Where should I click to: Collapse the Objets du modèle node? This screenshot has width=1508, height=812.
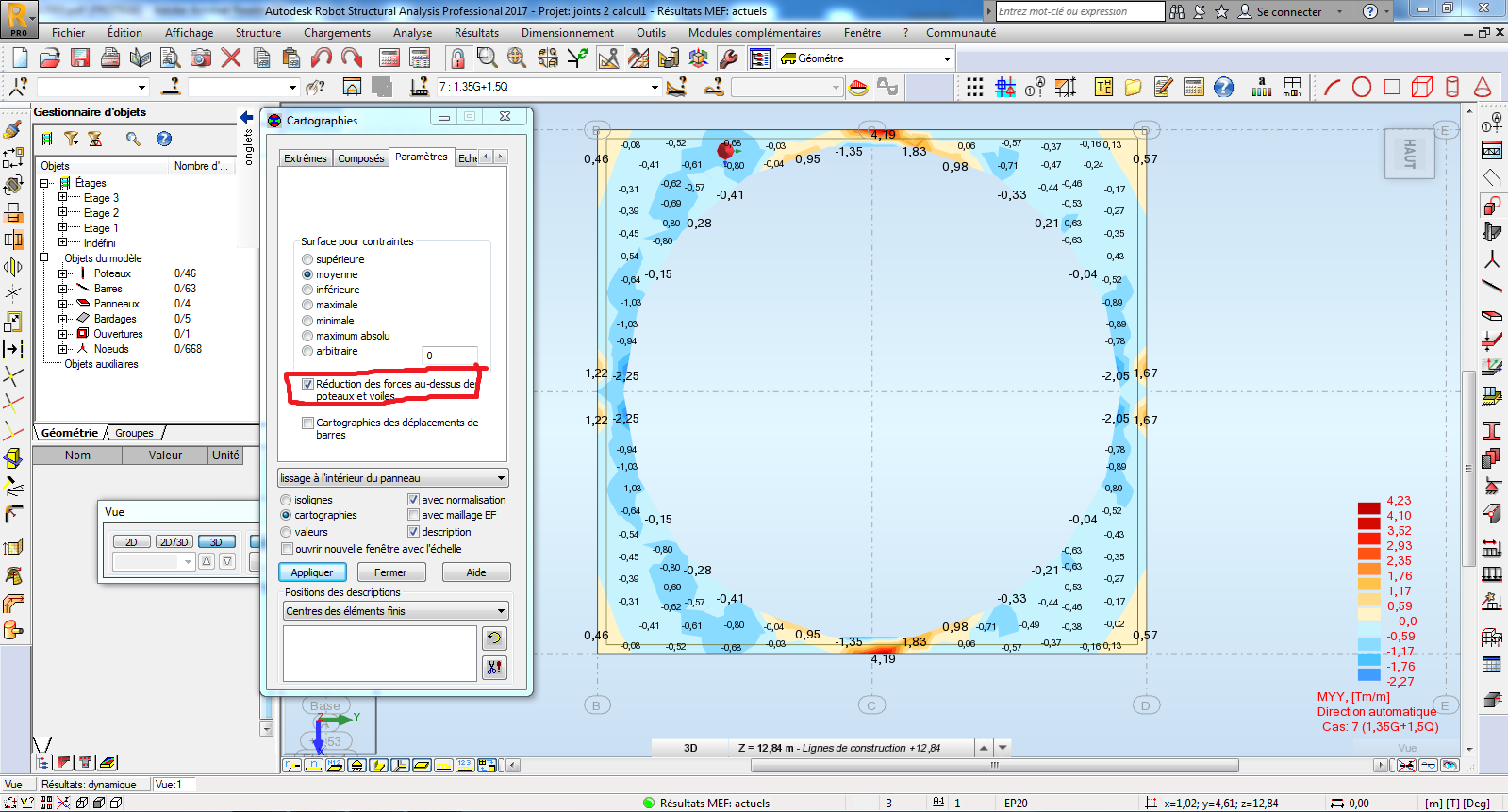43,258
